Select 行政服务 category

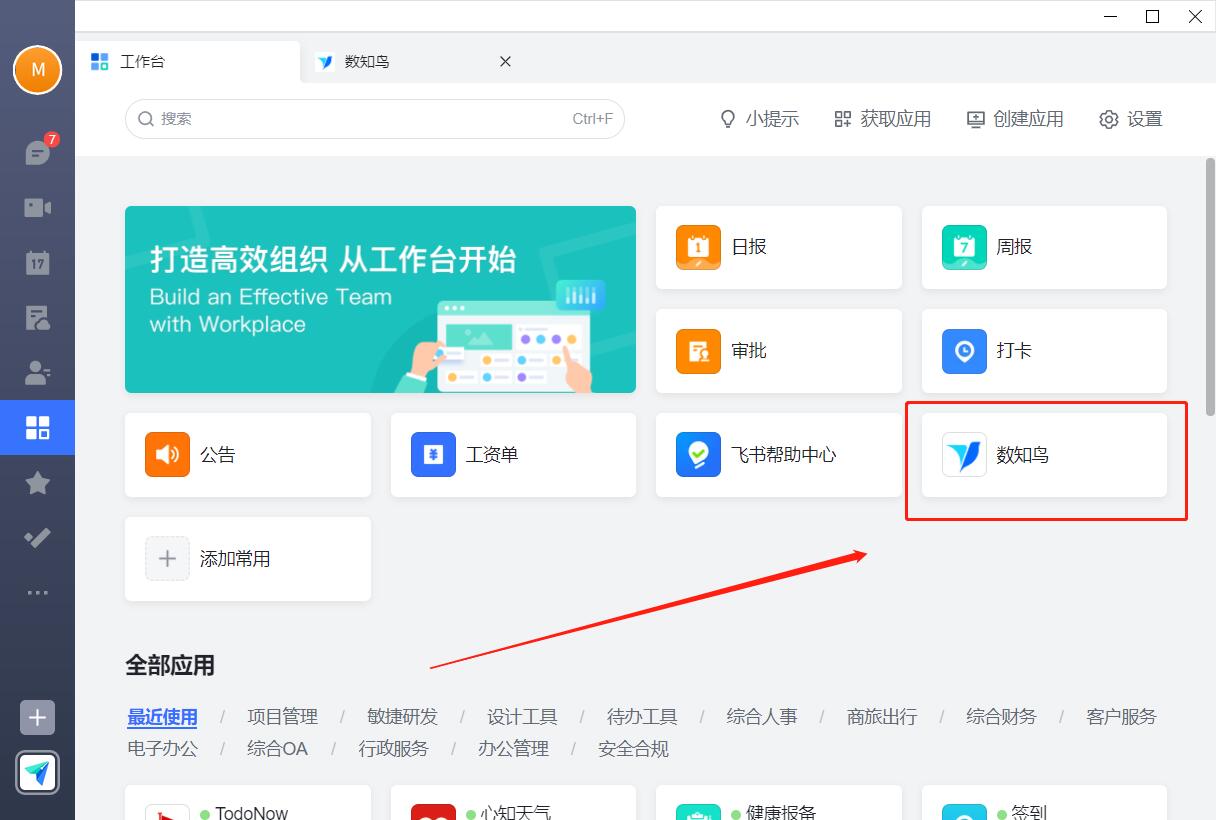[393, 749]
